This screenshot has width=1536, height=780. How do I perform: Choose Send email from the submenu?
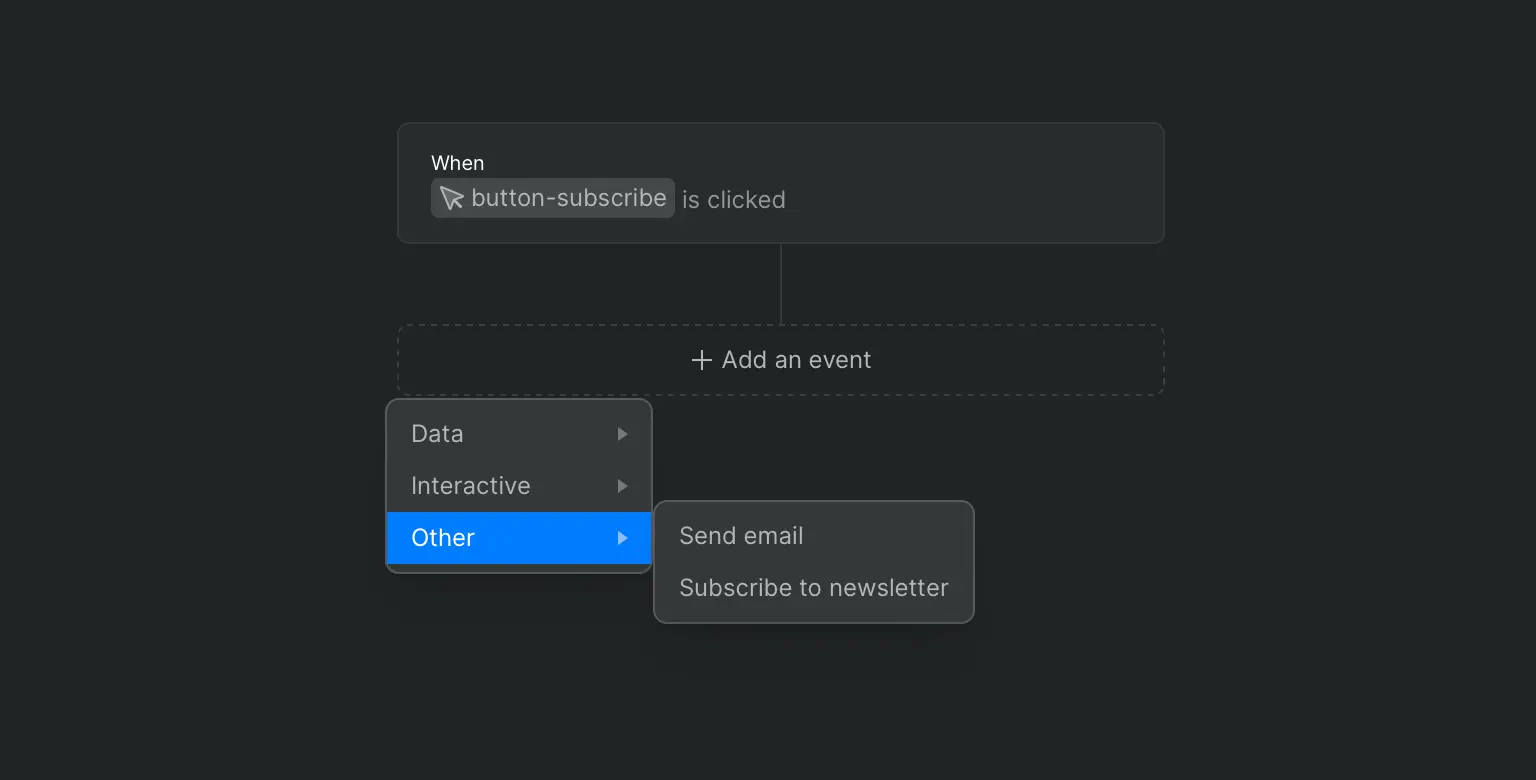click(814, 536)
